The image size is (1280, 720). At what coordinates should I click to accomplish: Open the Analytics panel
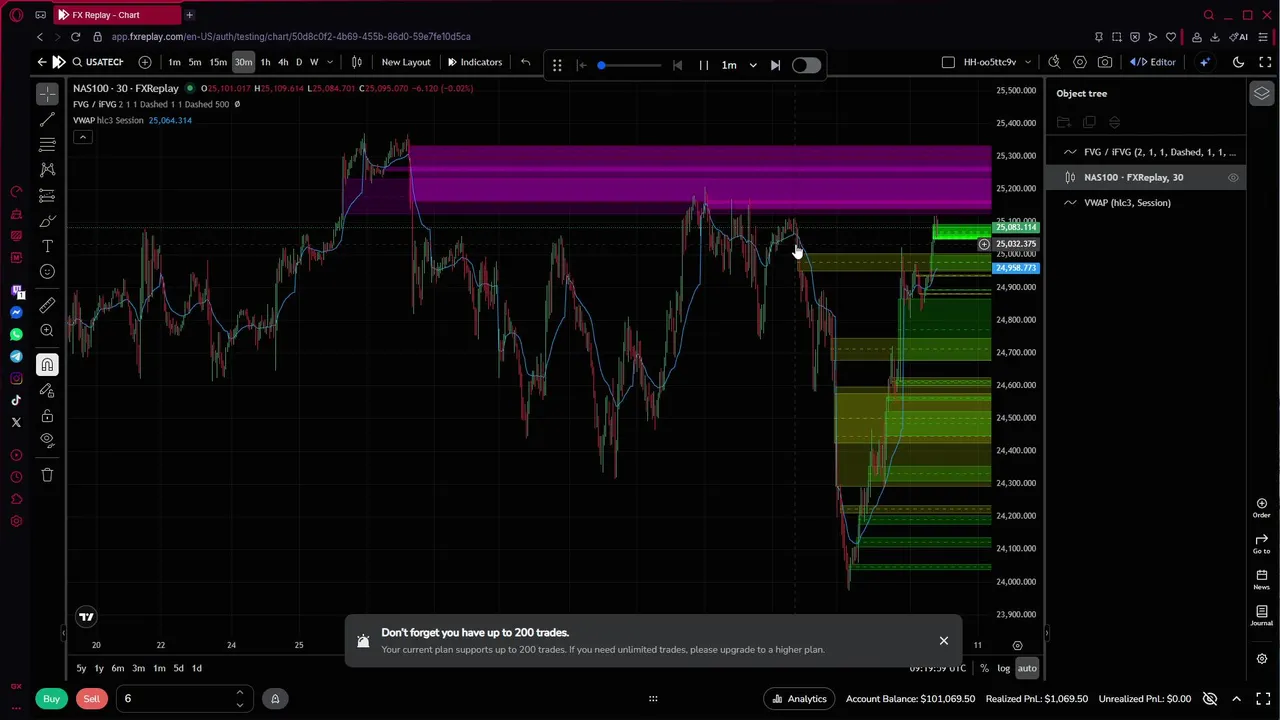tap(798, 699)
